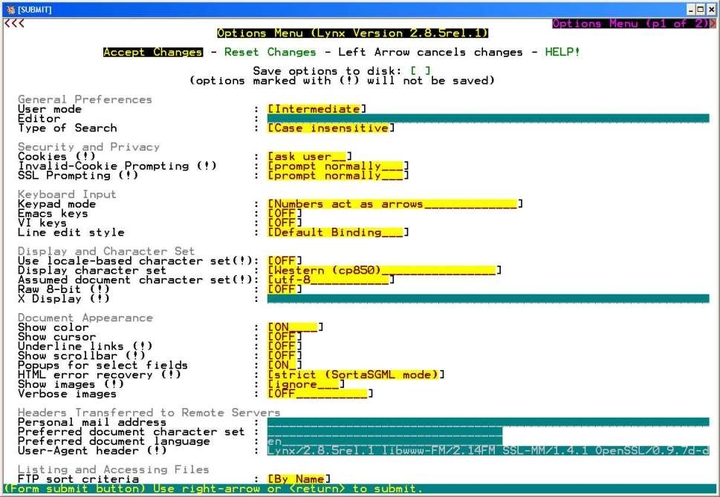720x497 pixels.
Task: Minimize the Lynx window
Action: point(691,9)
